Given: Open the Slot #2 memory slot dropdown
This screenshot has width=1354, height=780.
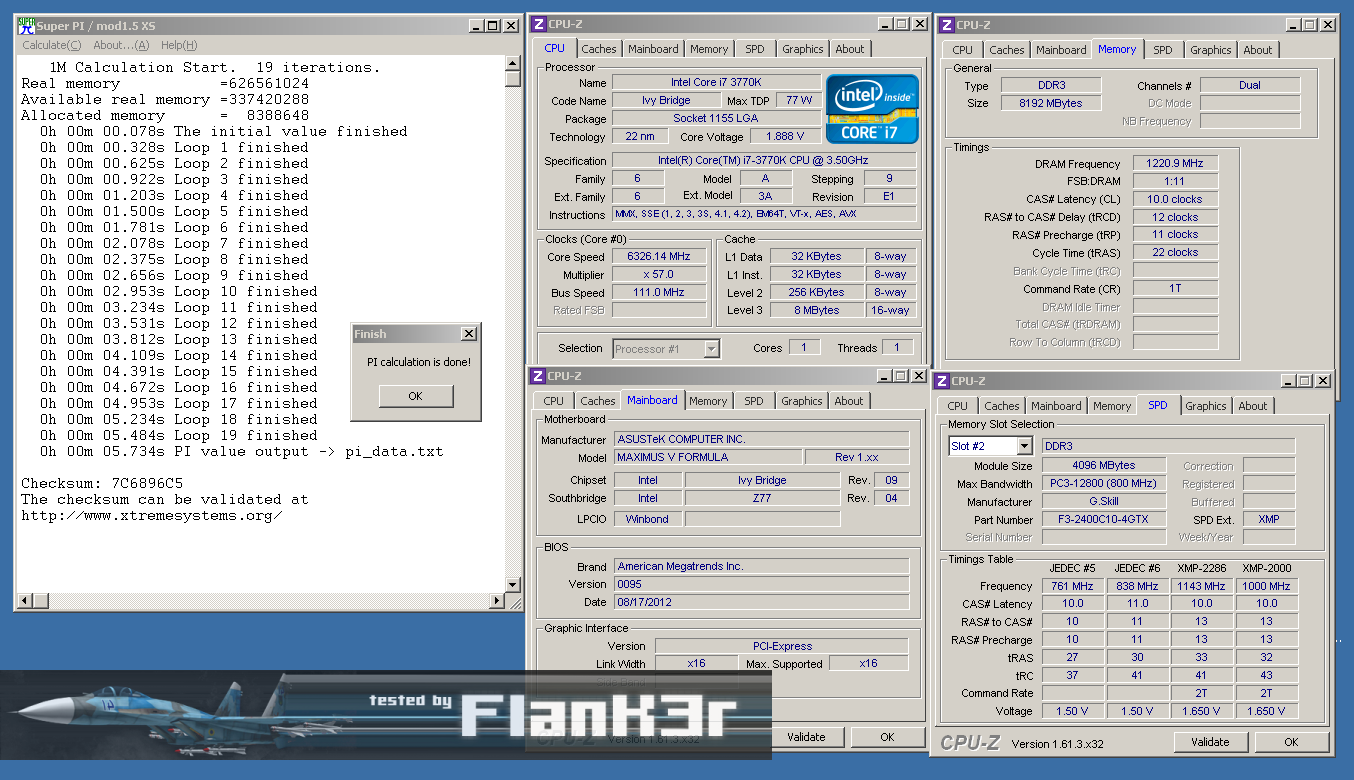Looking at the screenshot, I should tap(1025, 446).
